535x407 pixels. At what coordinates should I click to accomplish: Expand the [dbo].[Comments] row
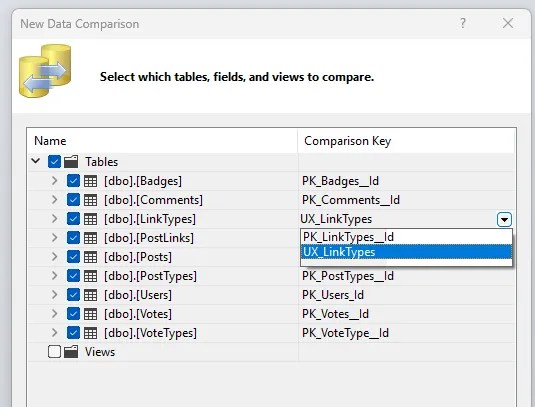coord(54,200)
